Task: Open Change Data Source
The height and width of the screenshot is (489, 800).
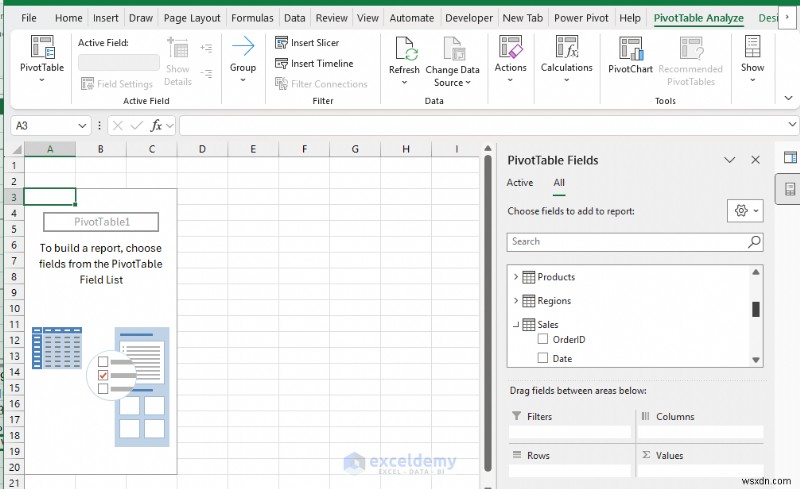Action: 452,62
